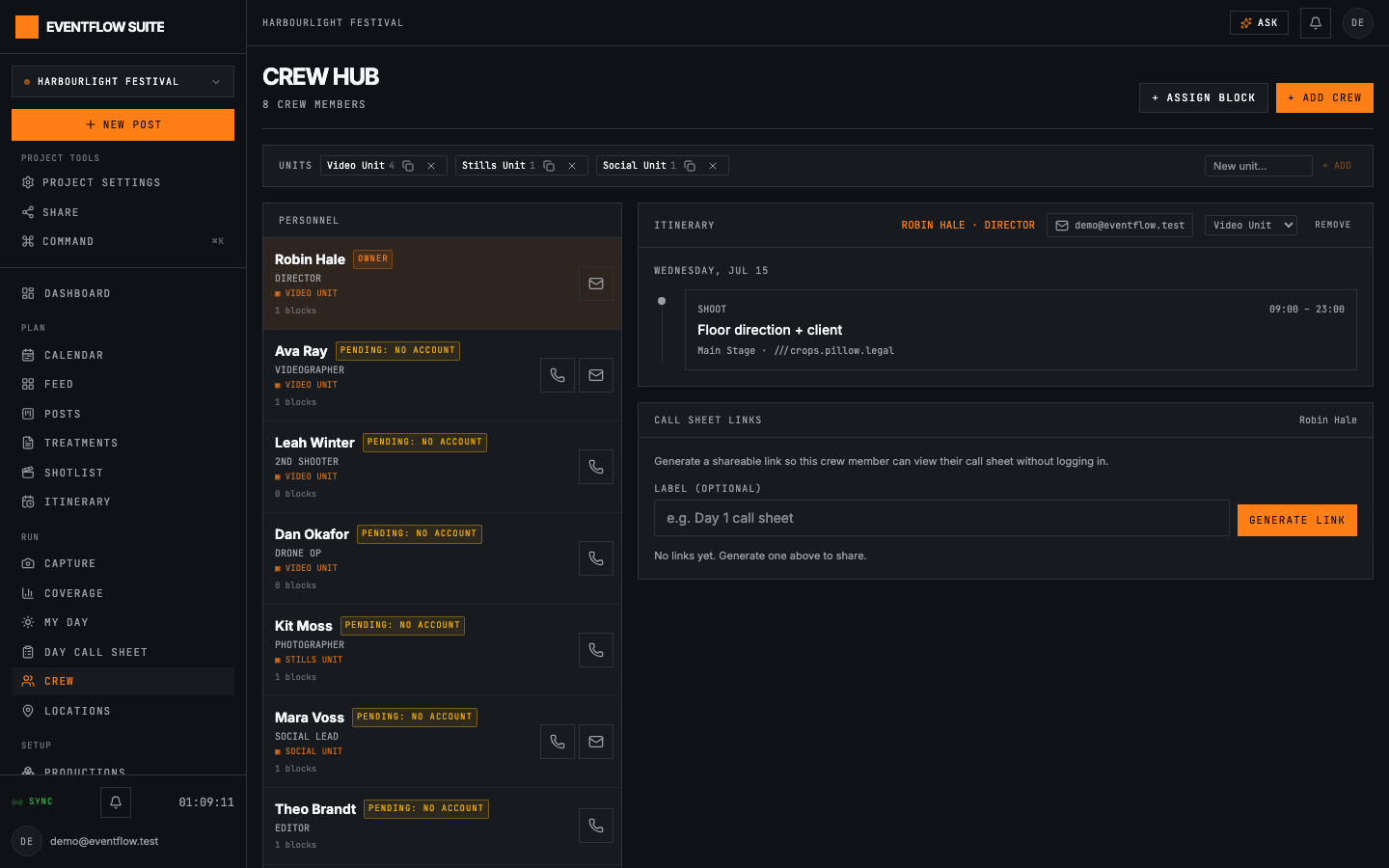Open the Share option

(x=123, y=212)
